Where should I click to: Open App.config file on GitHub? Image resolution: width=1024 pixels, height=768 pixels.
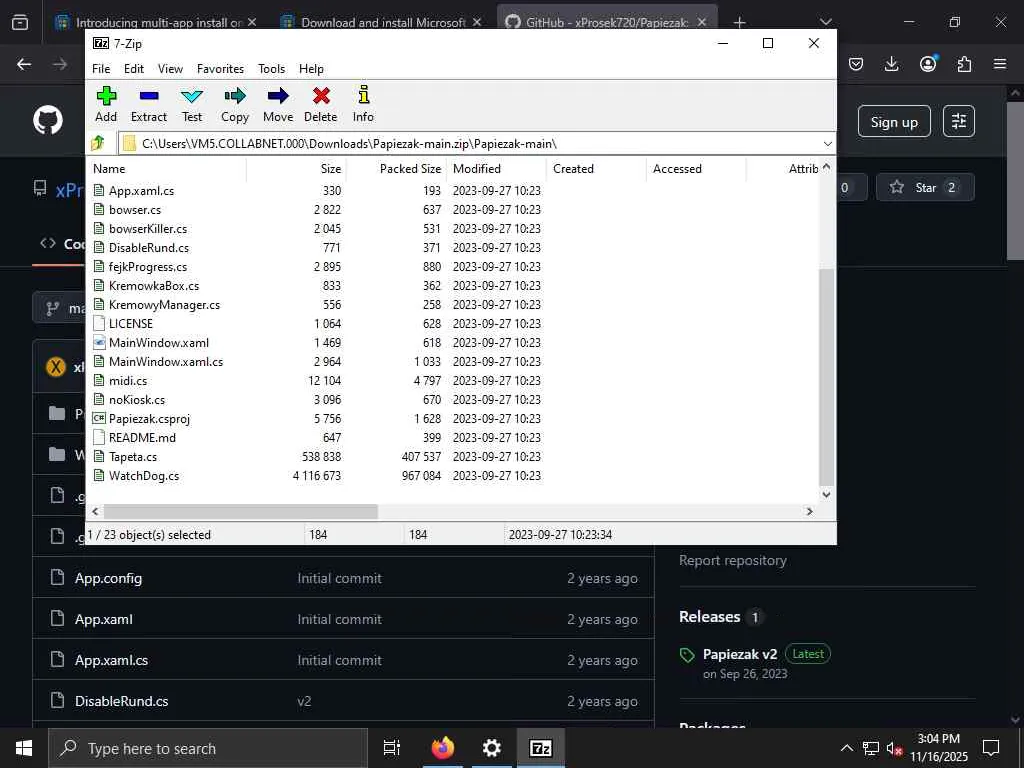[108, 578]
